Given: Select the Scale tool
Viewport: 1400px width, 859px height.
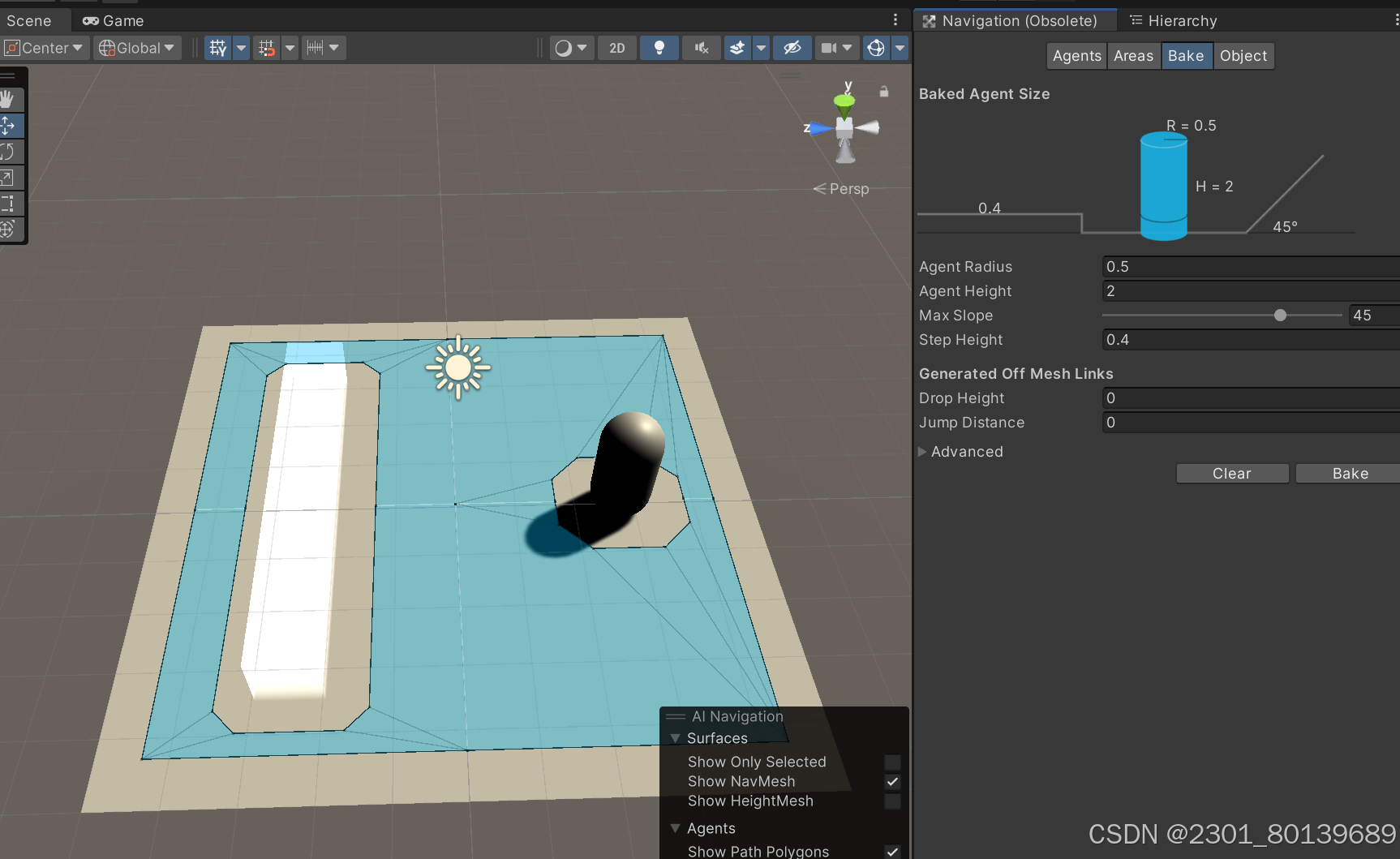Looking at the screenshot, I should click(x=9, y=178).
